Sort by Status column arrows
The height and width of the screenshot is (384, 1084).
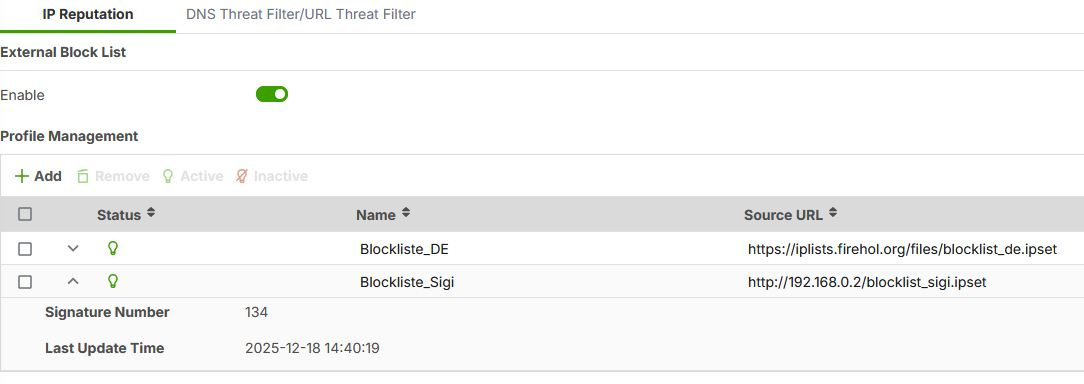pos(151,214)
